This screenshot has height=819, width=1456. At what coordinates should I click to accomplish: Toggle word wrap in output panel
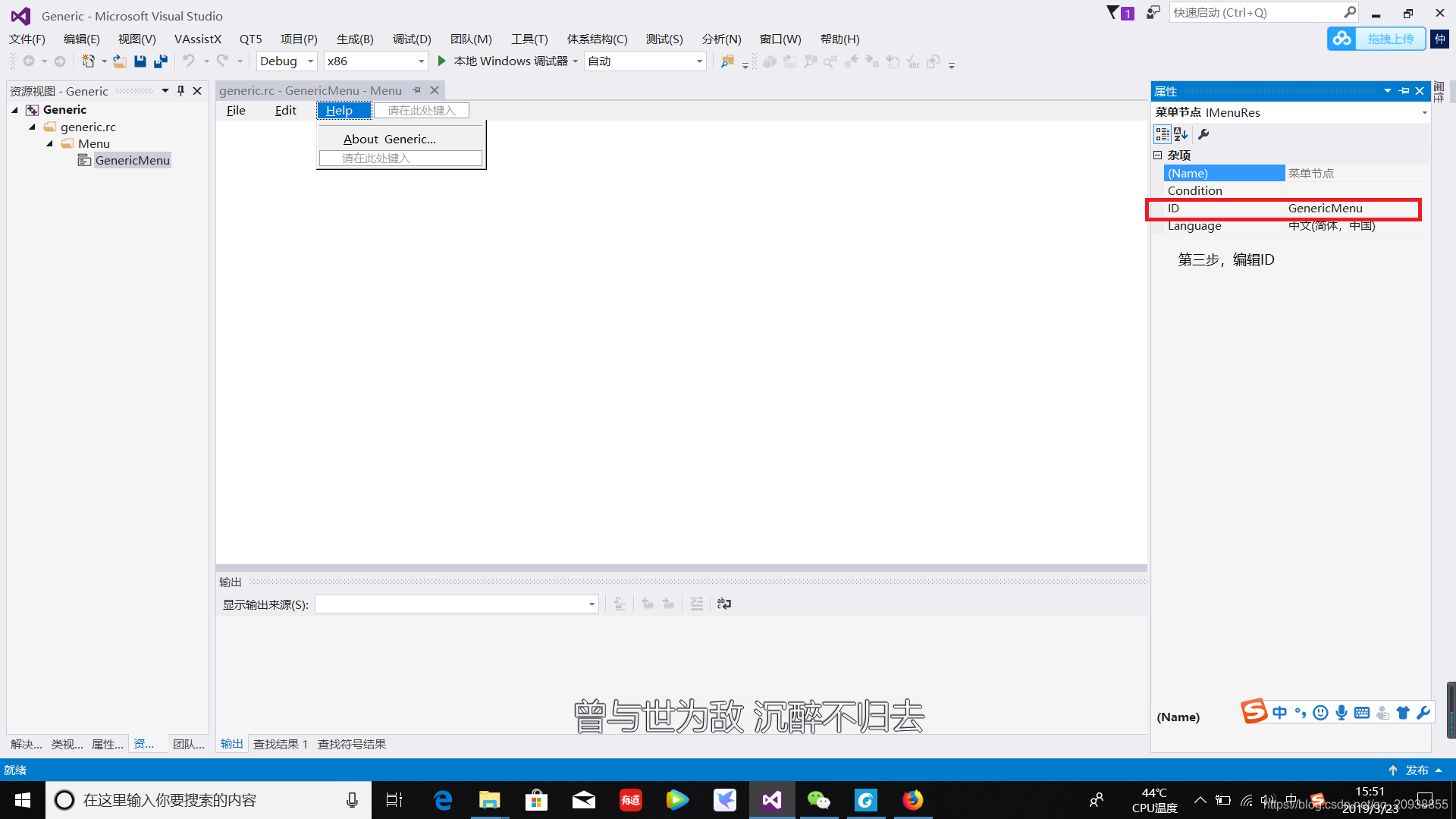[724, 604]
